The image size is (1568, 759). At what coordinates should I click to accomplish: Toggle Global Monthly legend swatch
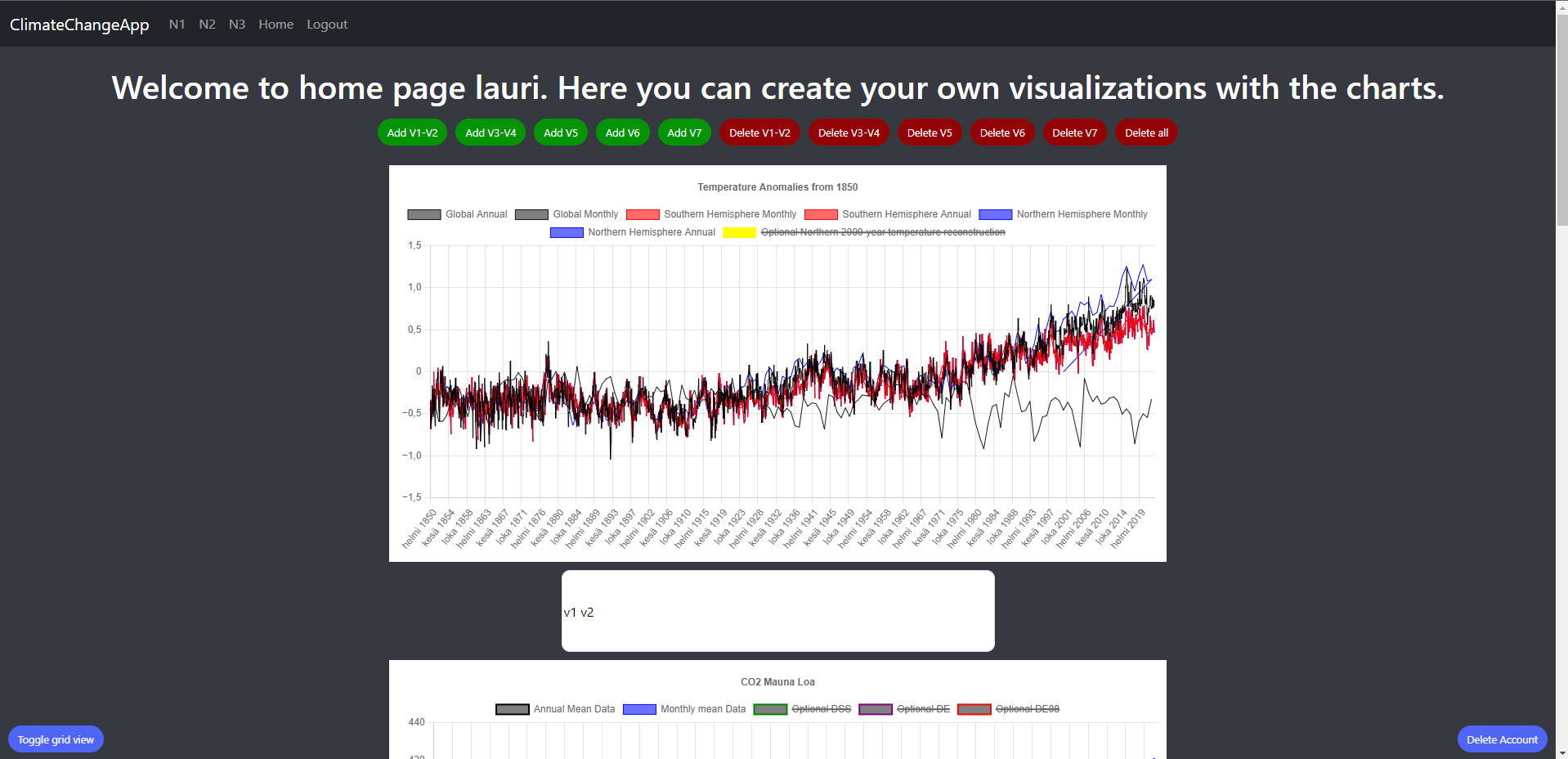531,214
